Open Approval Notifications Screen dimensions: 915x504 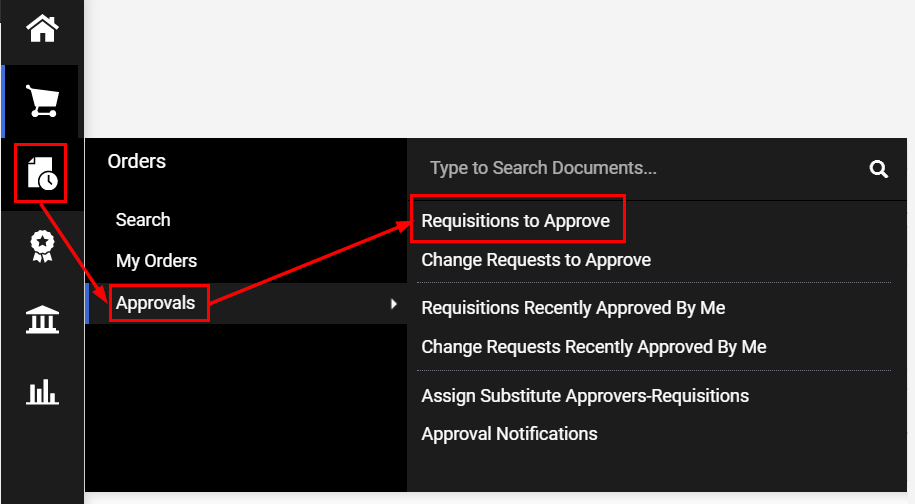click(x=509, y=434)
